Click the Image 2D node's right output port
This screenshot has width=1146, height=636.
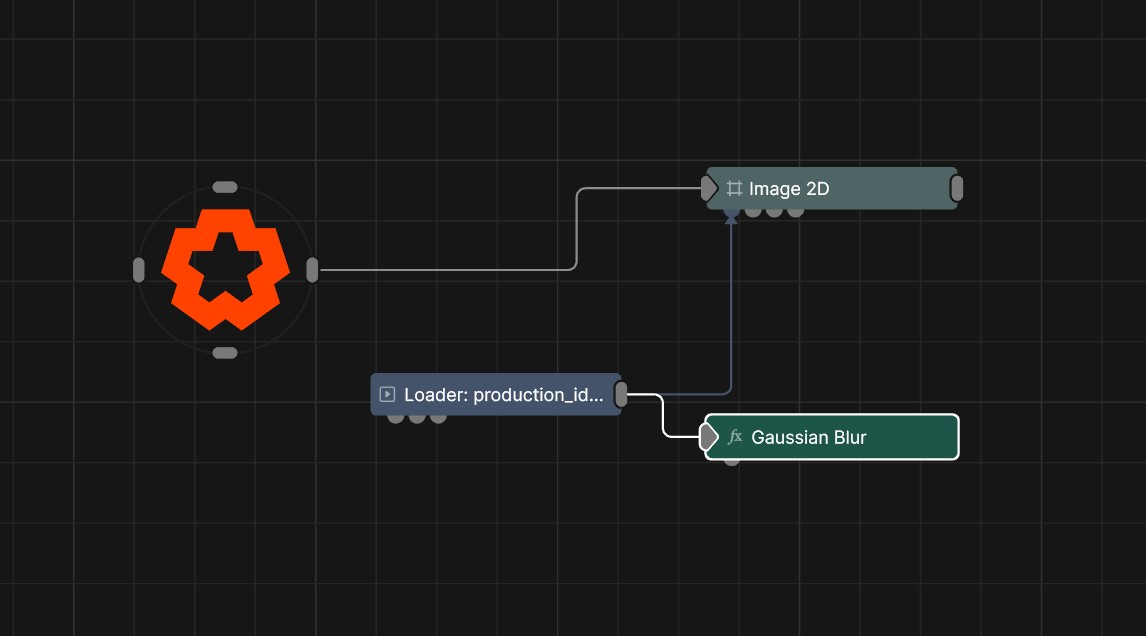click(956, 188)
